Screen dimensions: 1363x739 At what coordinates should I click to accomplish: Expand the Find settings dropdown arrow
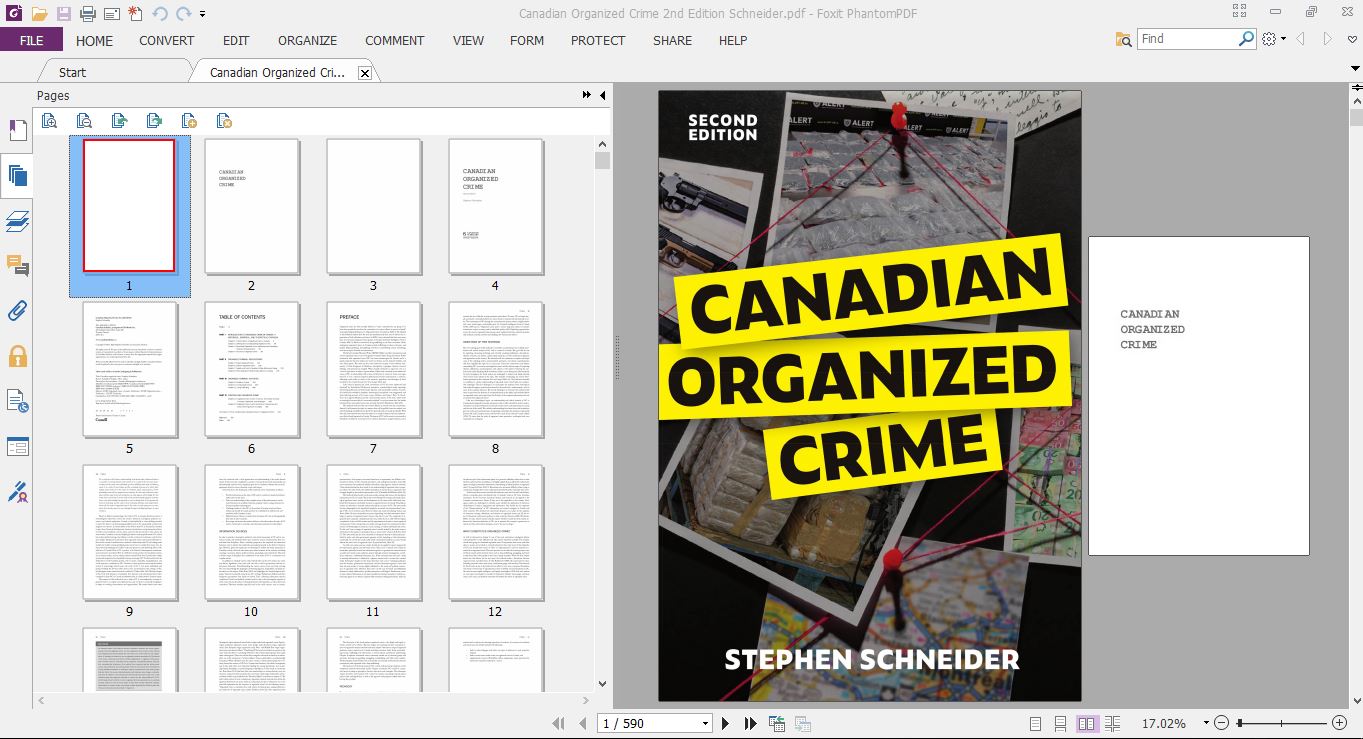(x=1284, y=40)
